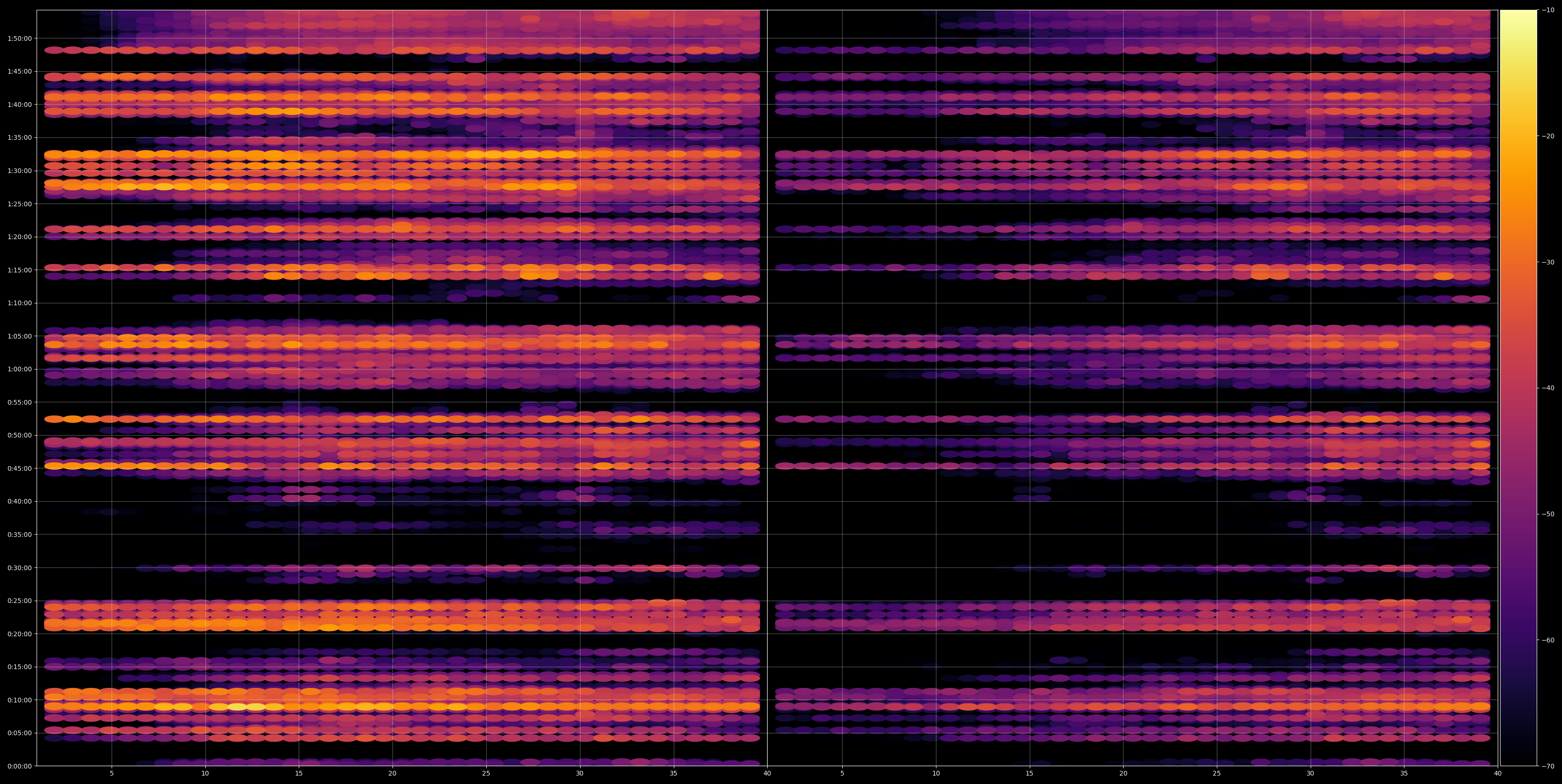Select the 0:20:00 time axis label
Screen dimensions: 1562x784
click(19, 633)
